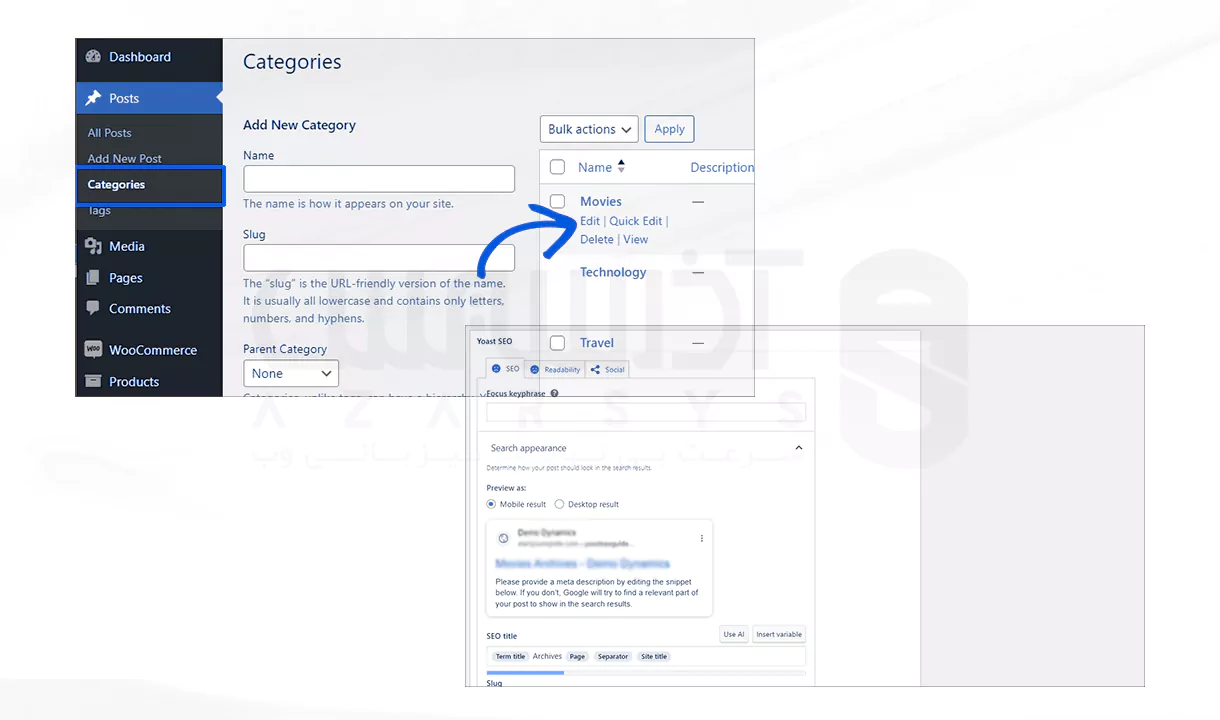Click the Posts pushpin icon

[93, 98]
